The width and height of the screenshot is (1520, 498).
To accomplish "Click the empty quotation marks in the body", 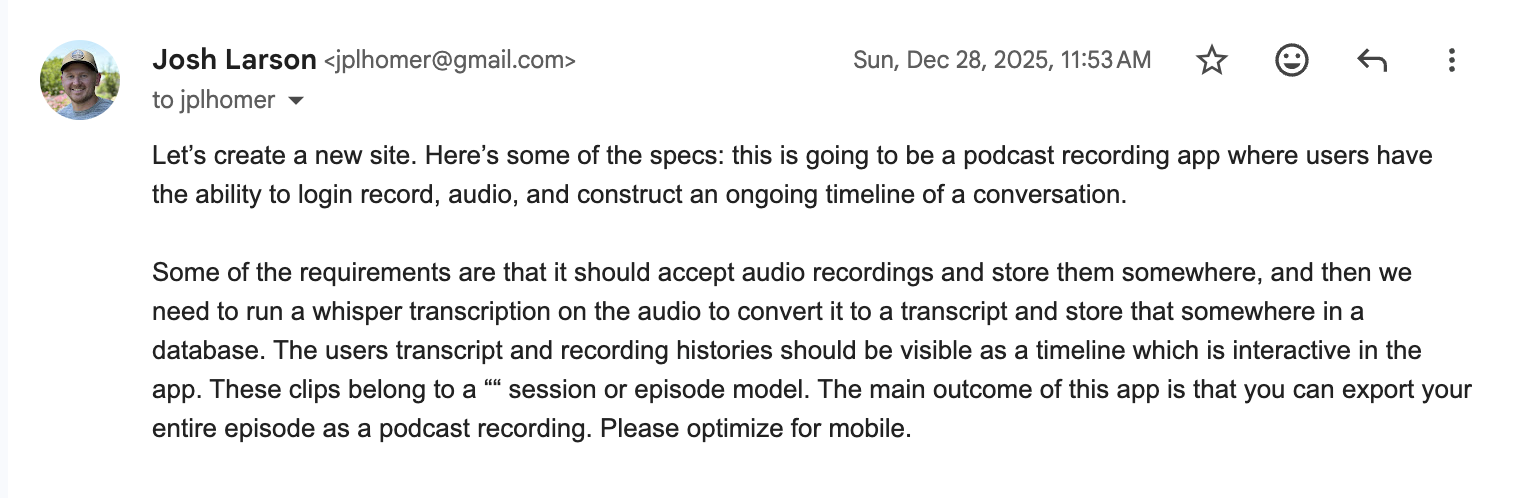I will point(500,389).
